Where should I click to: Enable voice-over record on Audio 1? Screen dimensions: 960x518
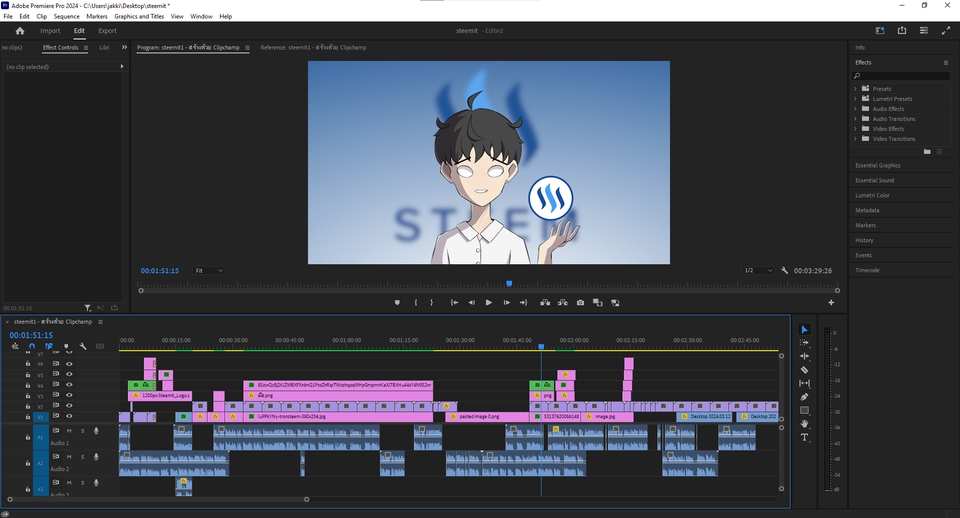click(96, 431)
